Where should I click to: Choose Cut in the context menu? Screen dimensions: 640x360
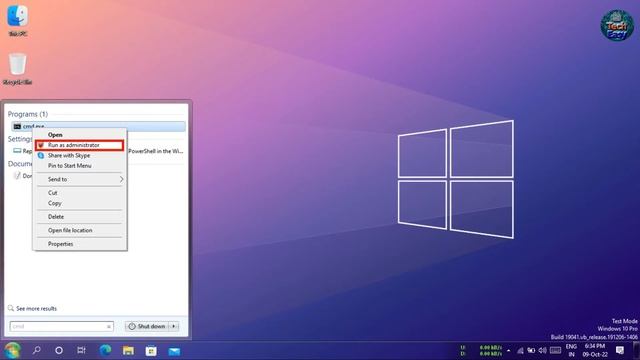[80, 193]
